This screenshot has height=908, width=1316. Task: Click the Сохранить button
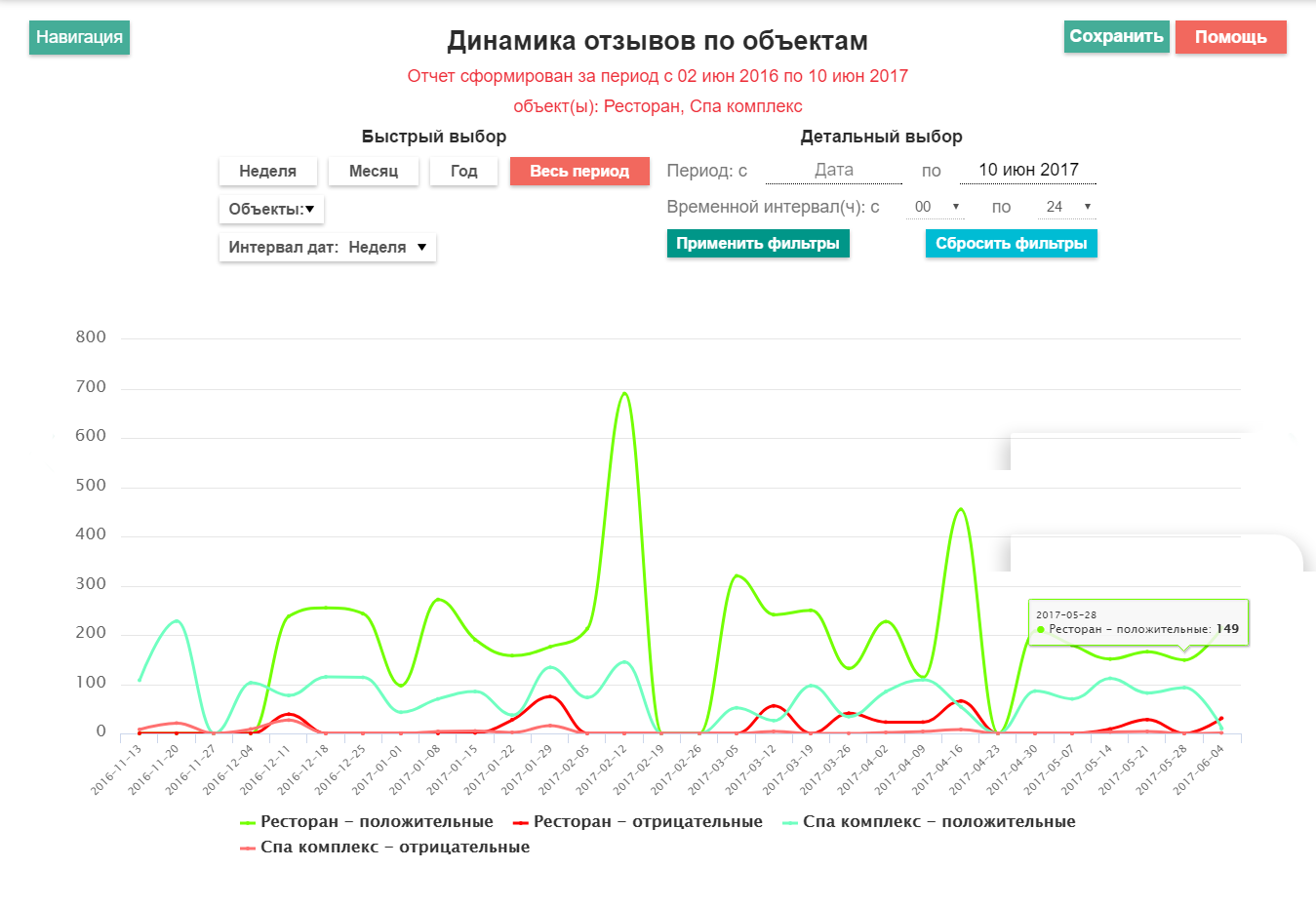(x=1116, y=36)
